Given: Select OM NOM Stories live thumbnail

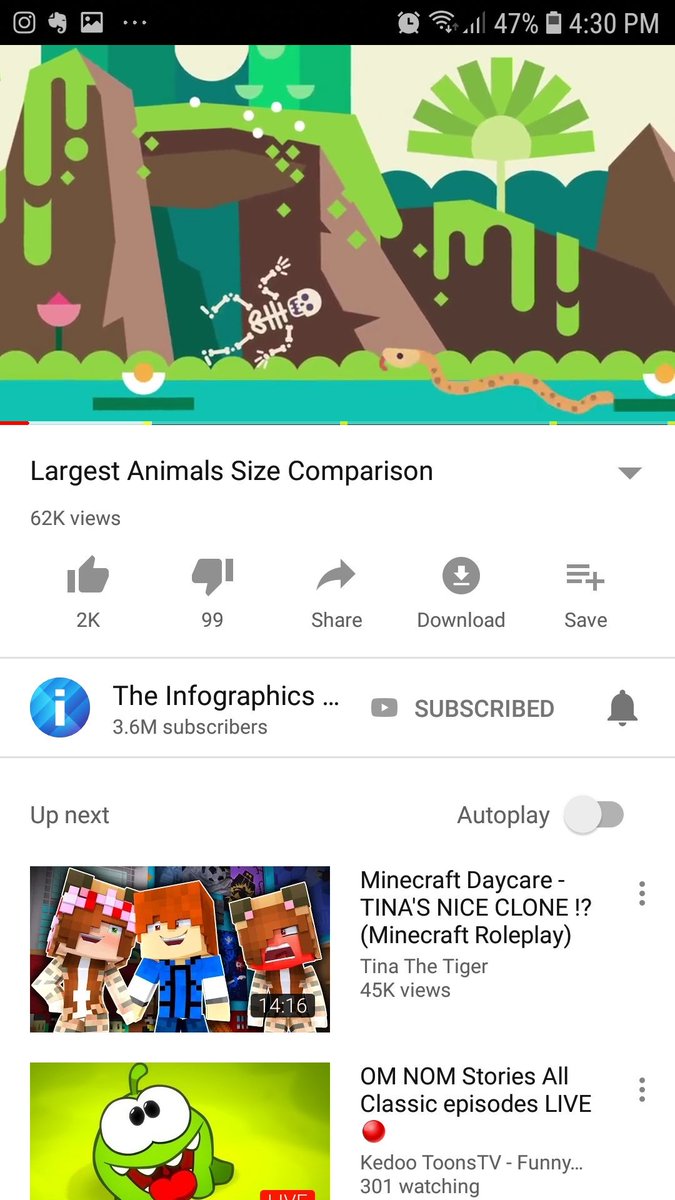Looking at the screenshot, I should 180,1131.
